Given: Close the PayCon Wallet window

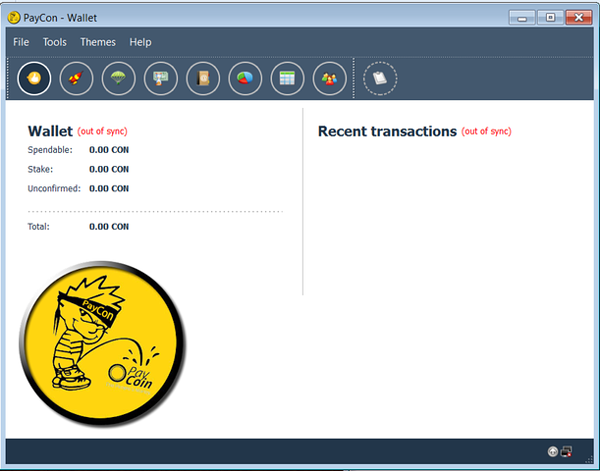Looking at the screenshot, I should point(579,18).
